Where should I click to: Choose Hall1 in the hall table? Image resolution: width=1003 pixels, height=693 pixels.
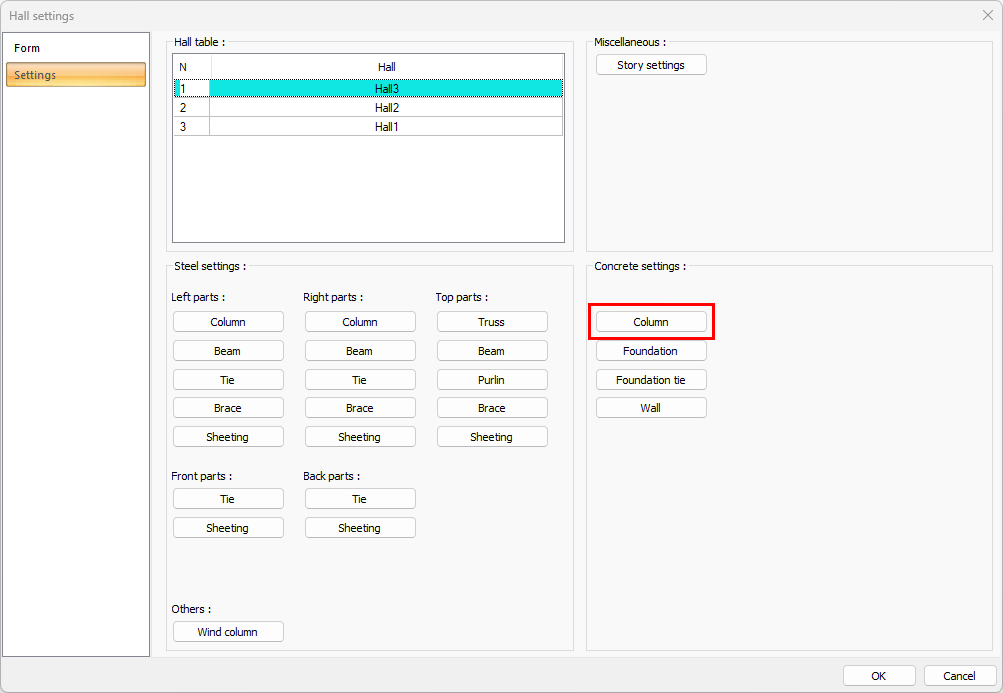click(386, 127)
